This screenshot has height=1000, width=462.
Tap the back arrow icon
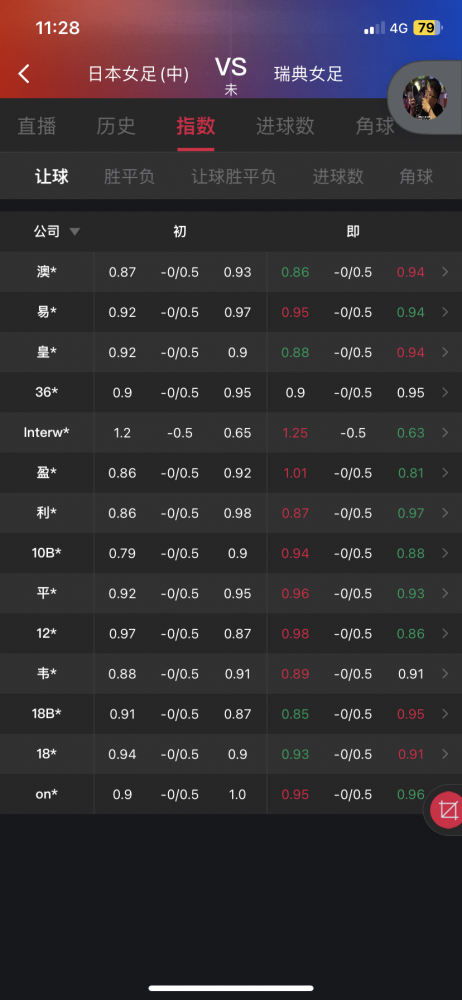tap(24, 74)
